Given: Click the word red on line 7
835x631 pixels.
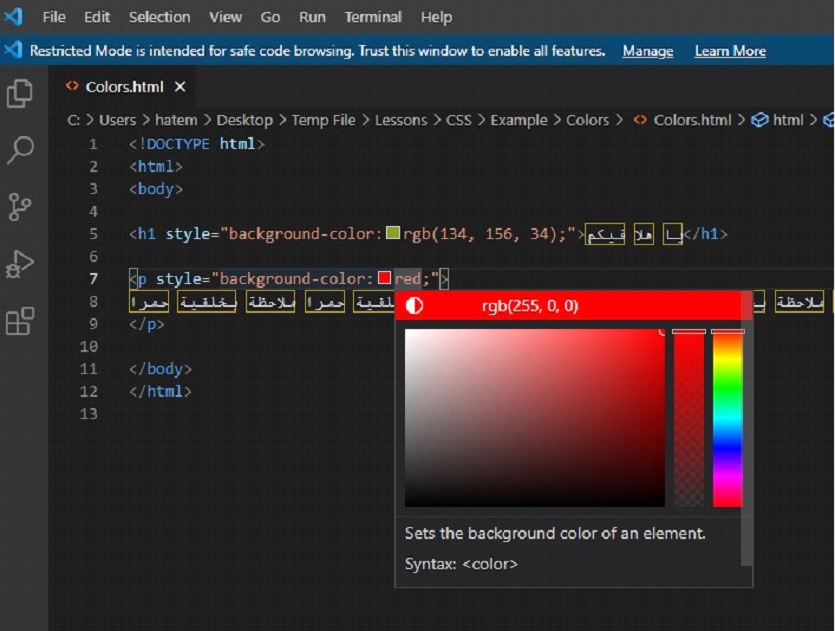Looking at the screenshot, I should (407, 278).
